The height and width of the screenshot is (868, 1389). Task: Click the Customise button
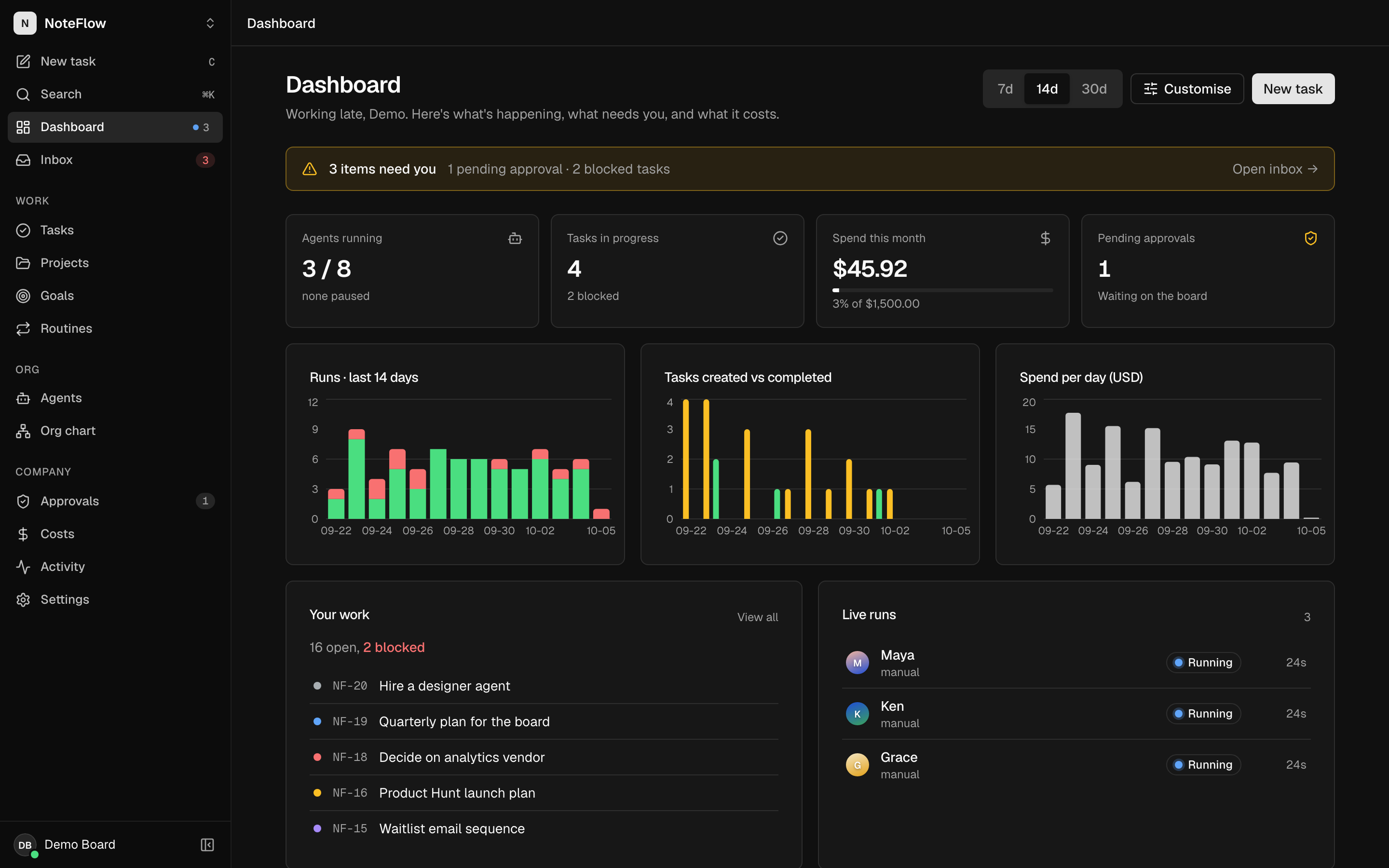pos(1187,89)
